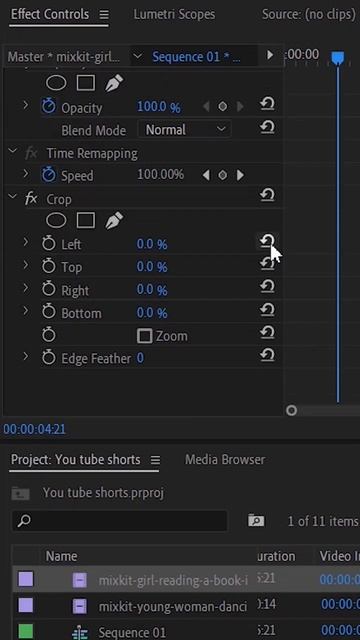
Task: Open the Media Browser tab
Action: 225,460
